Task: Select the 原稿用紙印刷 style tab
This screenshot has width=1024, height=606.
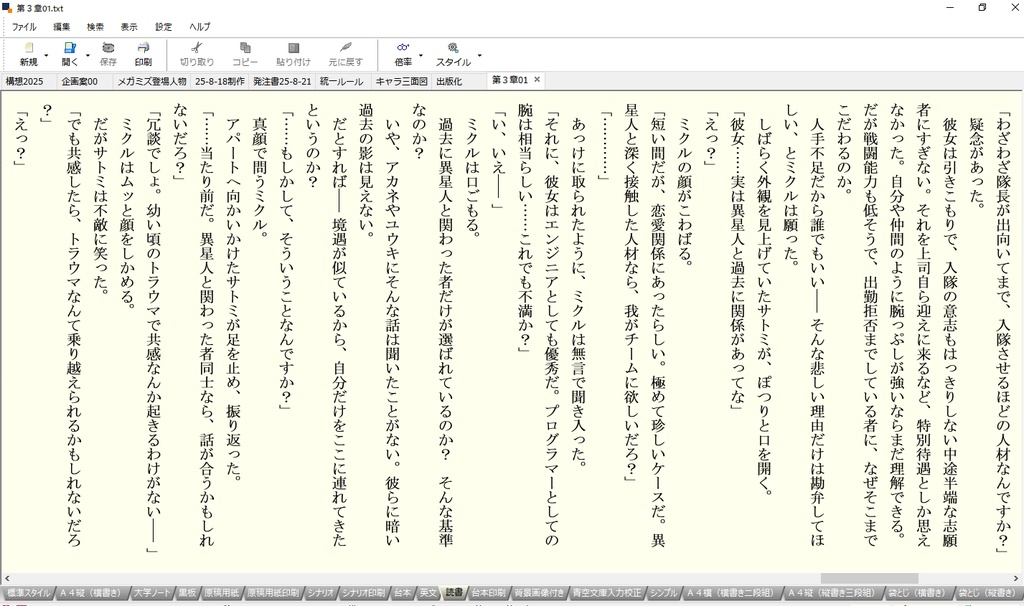Action: [x=273, y=593]
